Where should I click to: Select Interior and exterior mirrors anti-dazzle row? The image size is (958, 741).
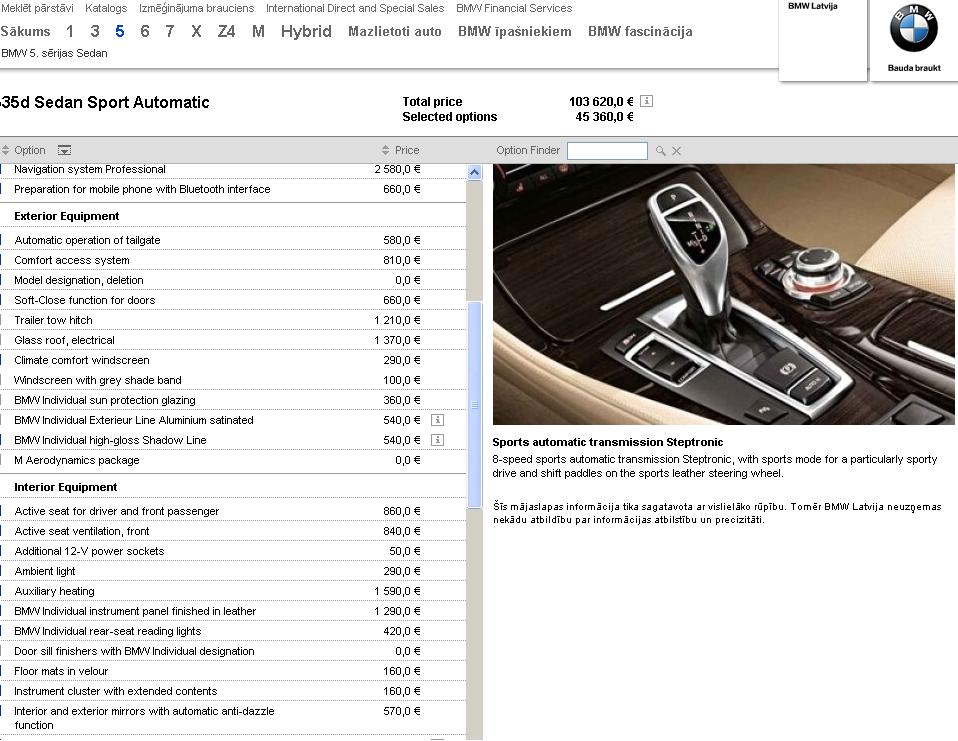pyautogui.click(x=233, y=718)
